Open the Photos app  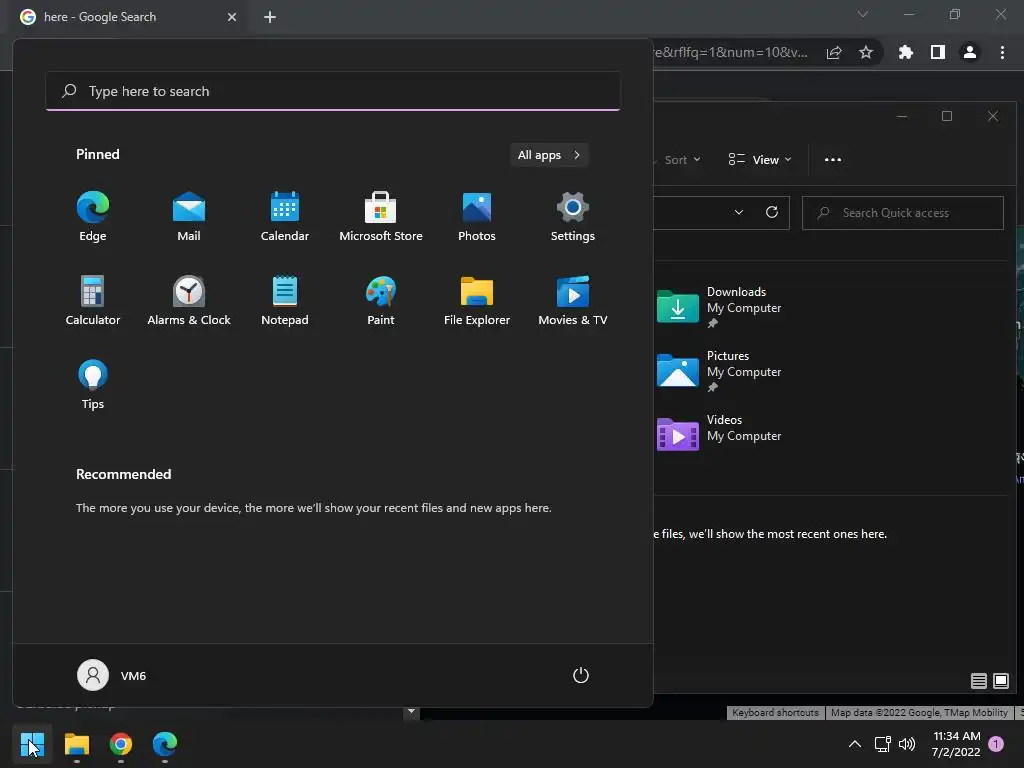[477, 217]
